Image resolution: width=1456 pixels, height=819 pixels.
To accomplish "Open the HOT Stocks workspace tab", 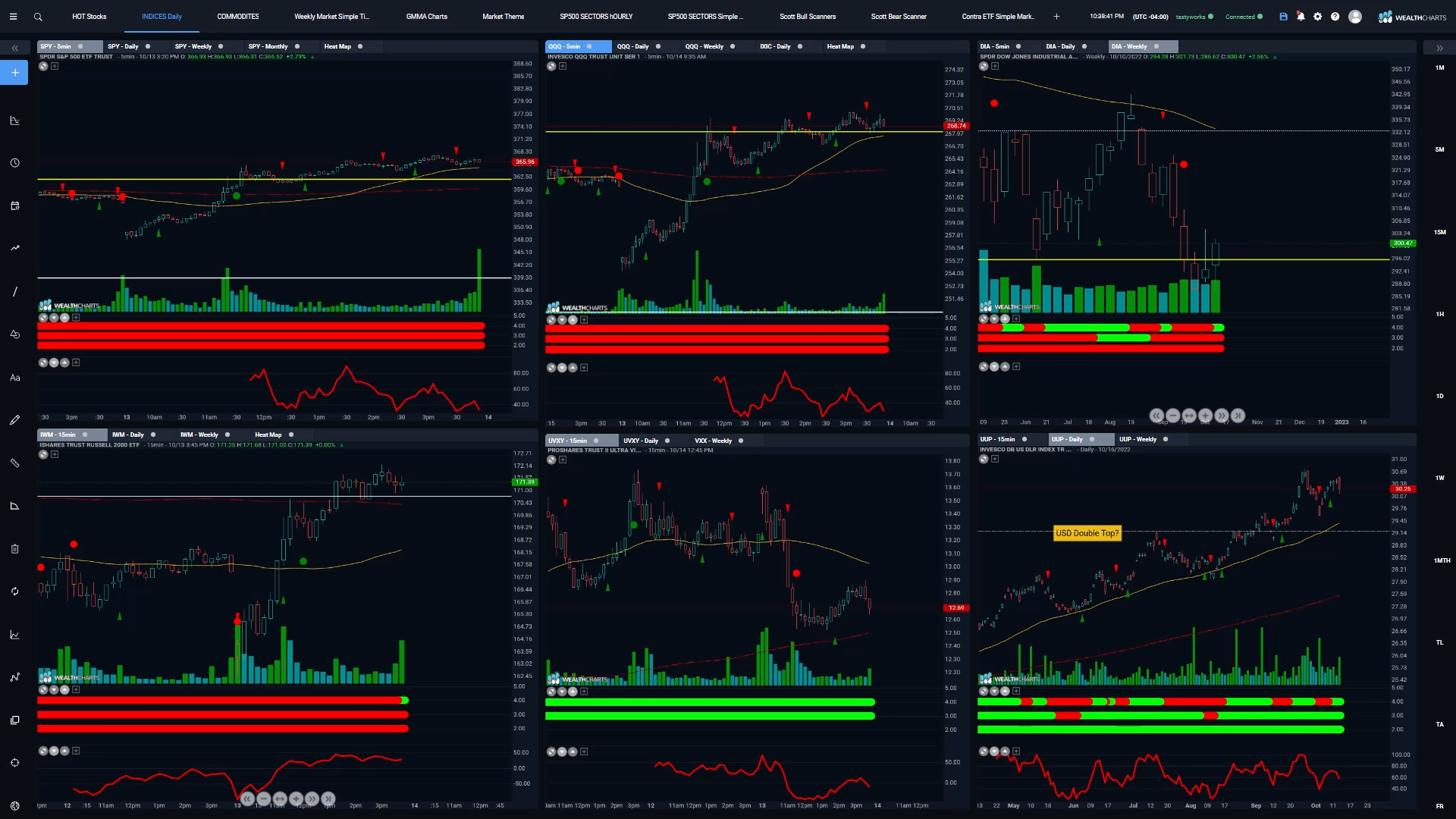I will pyautogui.click(x=89, y=17).
